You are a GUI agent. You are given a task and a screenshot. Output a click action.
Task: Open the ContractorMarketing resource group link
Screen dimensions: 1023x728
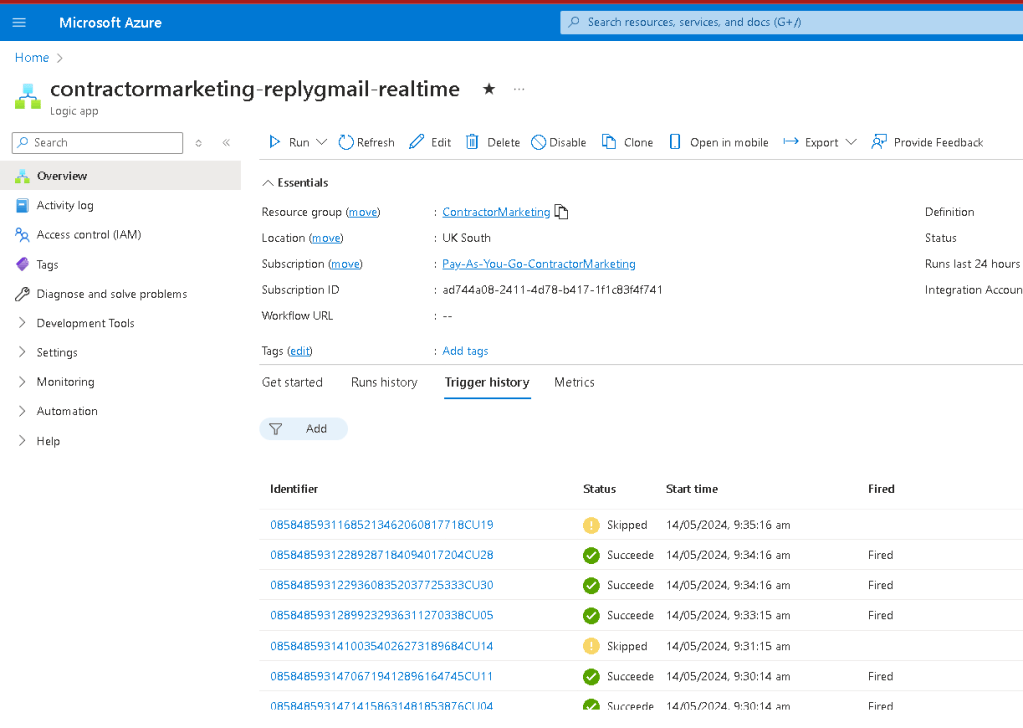(x=496, y=212)
